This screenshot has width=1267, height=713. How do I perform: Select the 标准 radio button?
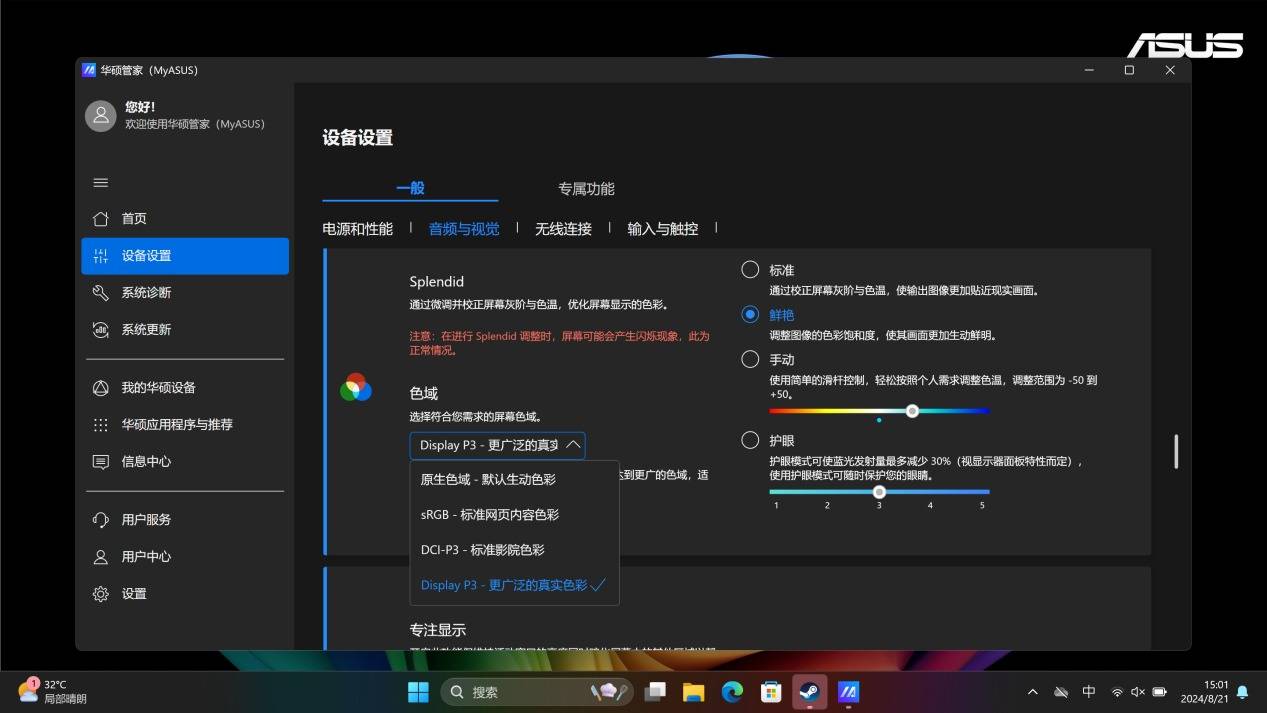point(750,270)
